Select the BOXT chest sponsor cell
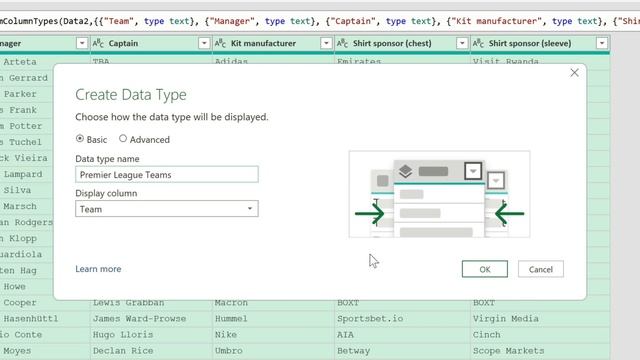This screenshot has width=640, height=360. [402, 302]
